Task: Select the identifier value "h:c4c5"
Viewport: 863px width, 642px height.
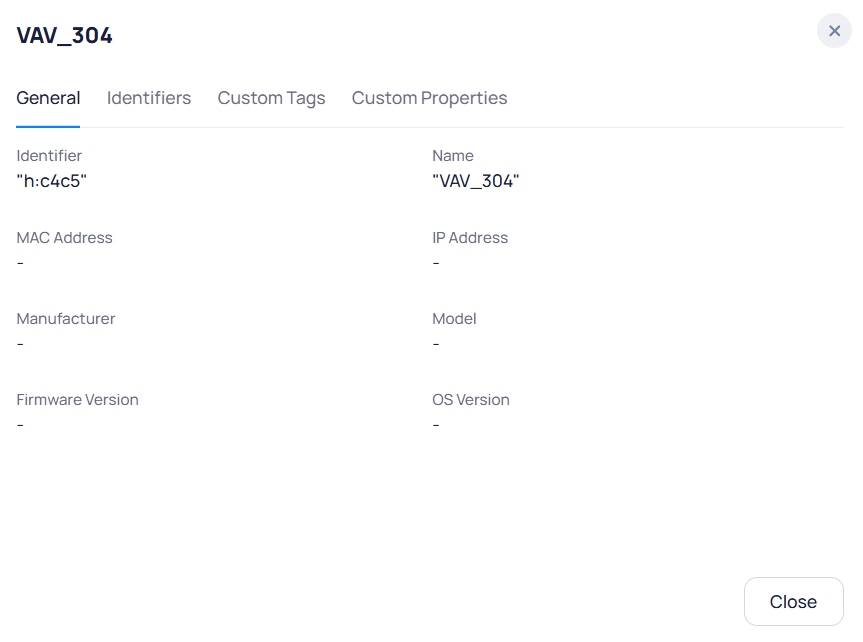Action: 52,181
